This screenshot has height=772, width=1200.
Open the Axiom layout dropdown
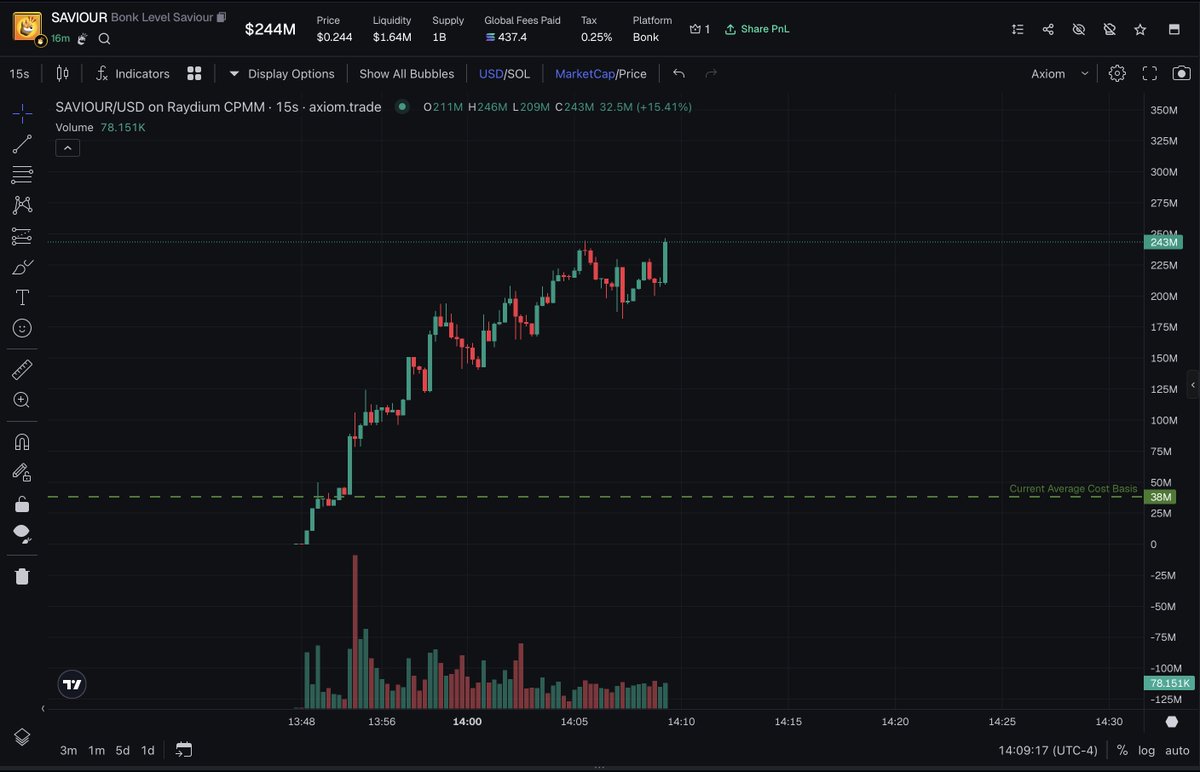point(1060,74)
